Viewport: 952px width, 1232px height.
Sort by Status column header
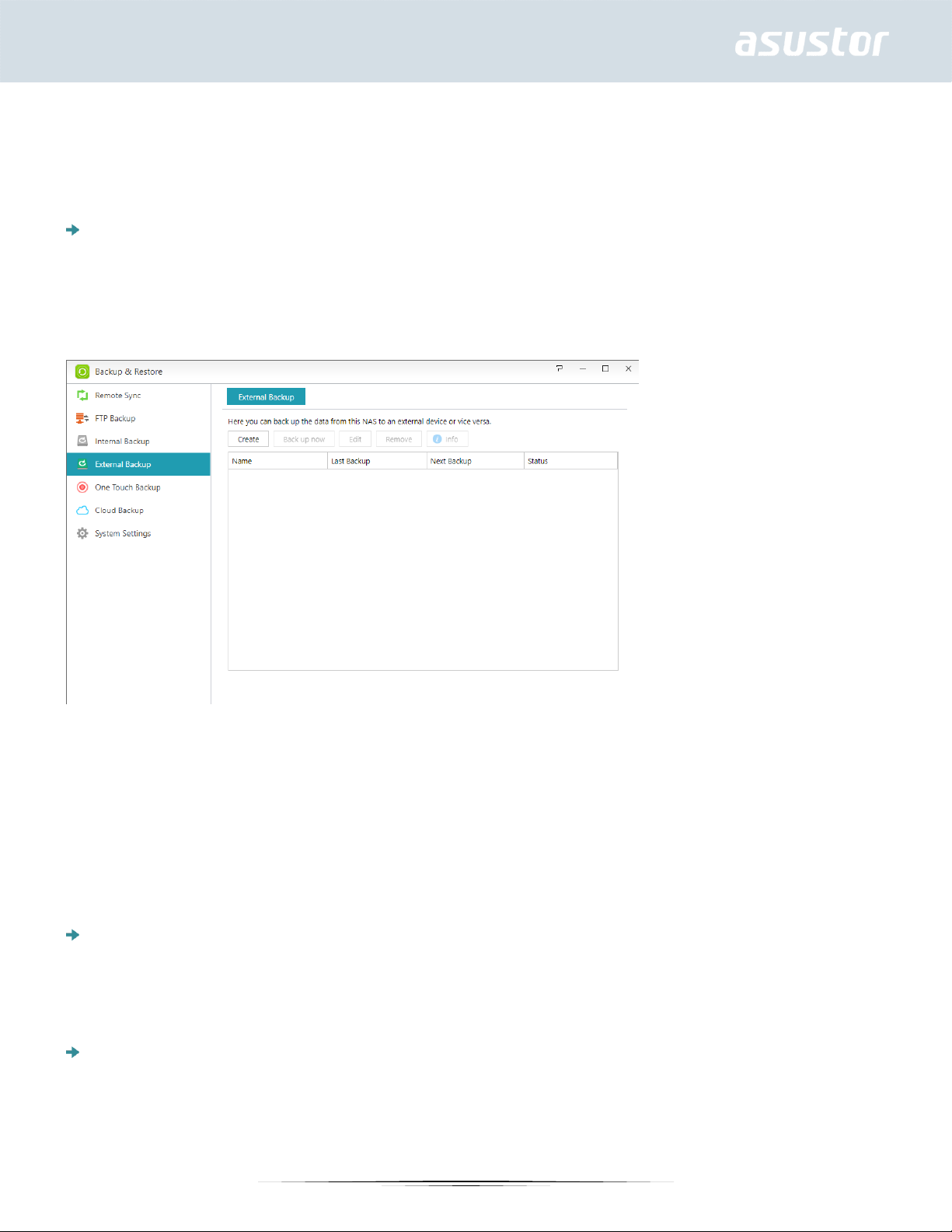point(571,461)
